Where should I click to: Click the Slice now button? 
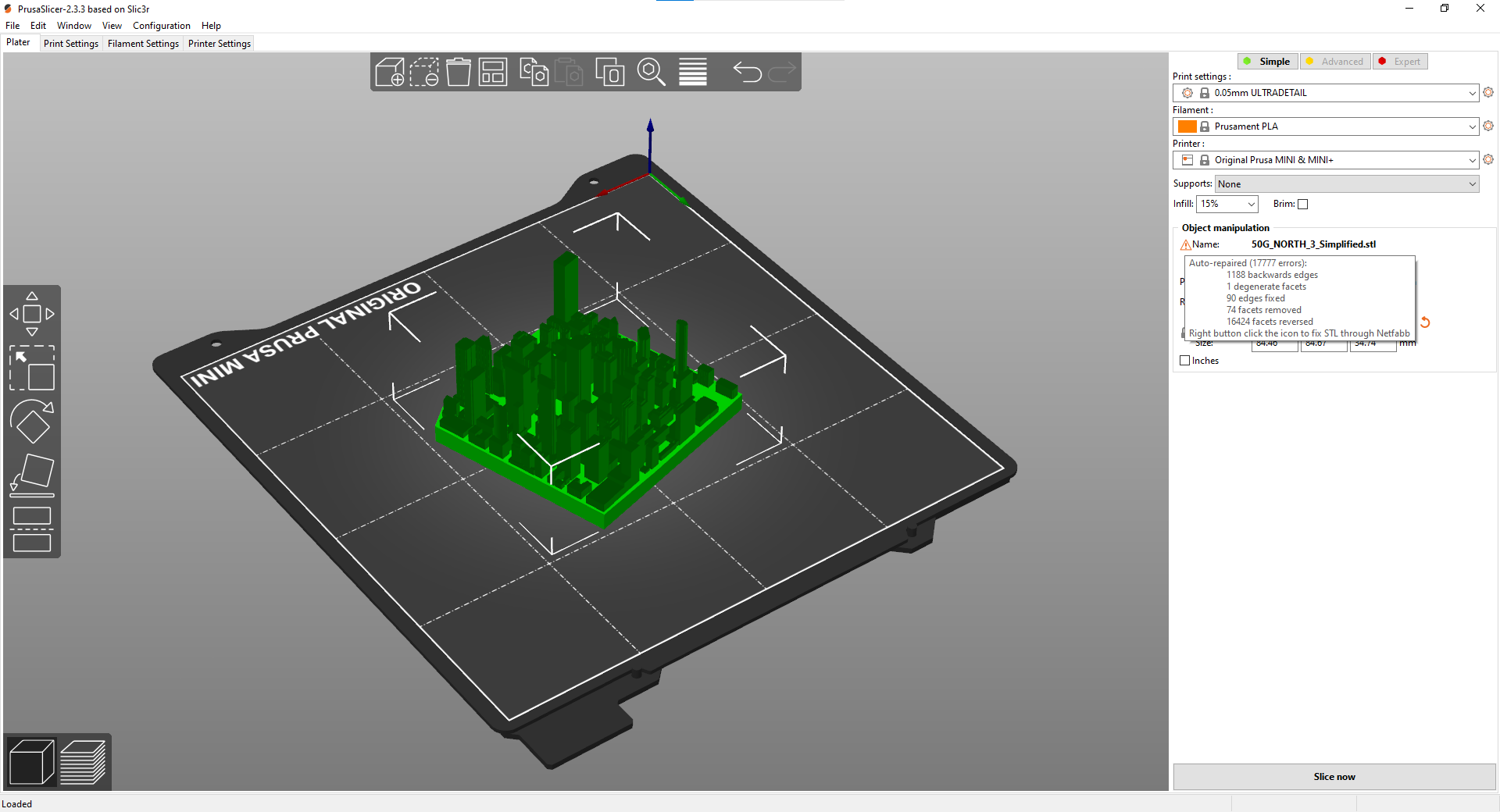click(1334, 777)
